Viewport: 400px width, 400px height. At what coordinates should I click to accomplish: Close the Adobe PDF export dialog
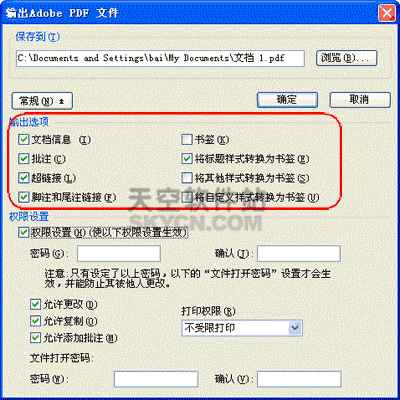[387, 13]
